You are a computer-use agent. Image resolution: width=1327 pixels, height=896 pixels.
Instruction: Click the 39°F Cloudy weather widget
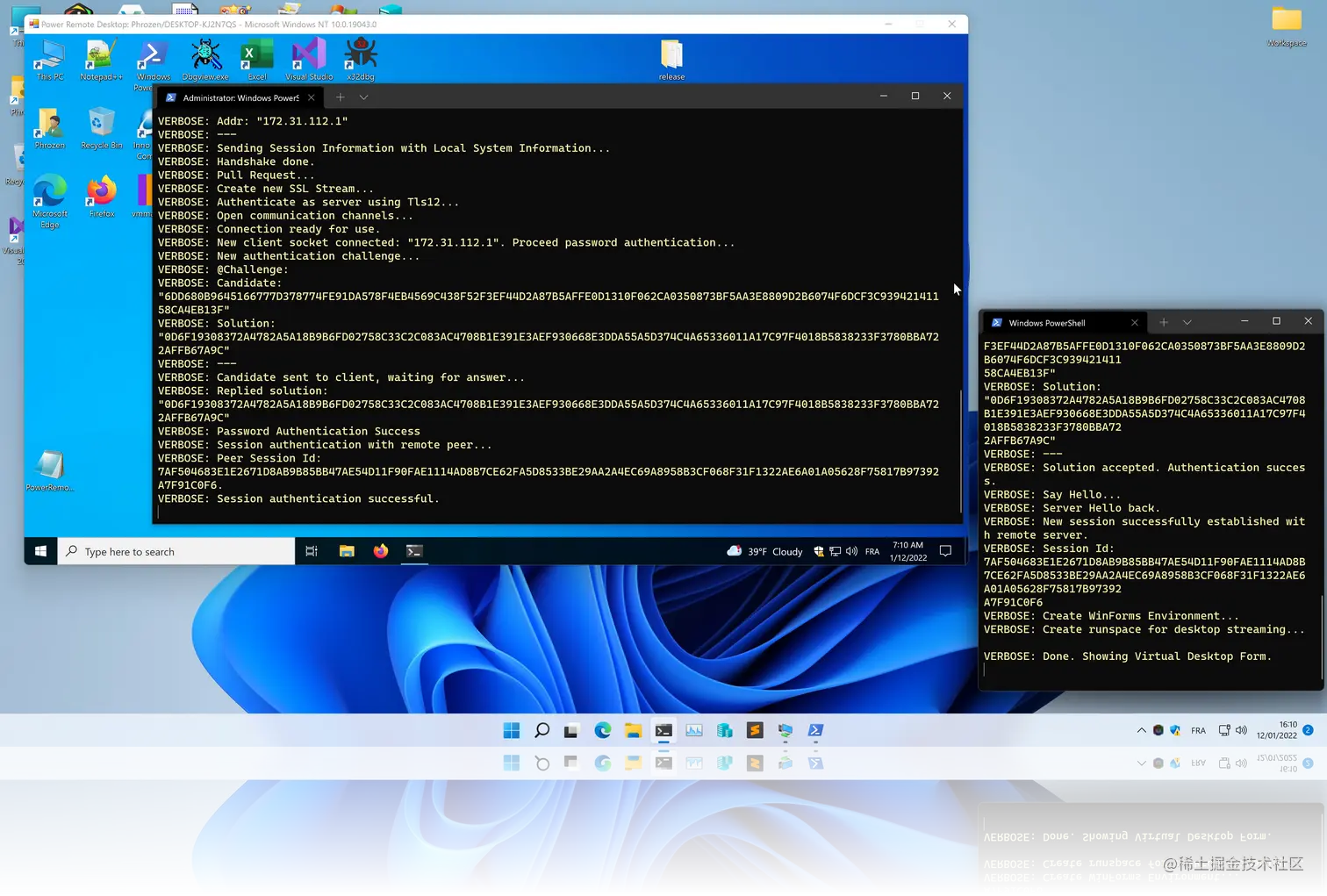pyautogui.click(x=764, y=551)
